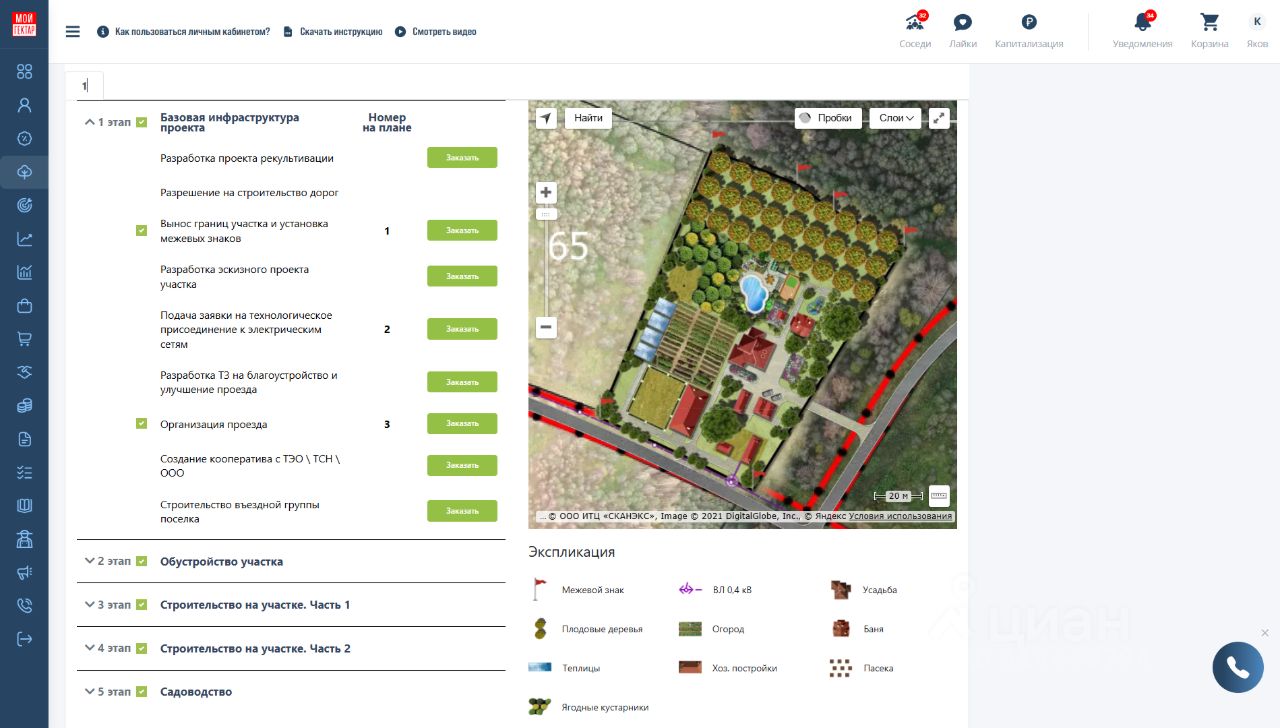Toggle Пробки traffic on map
This screenshot has height=728, width=1280.
tap(829, 118)
